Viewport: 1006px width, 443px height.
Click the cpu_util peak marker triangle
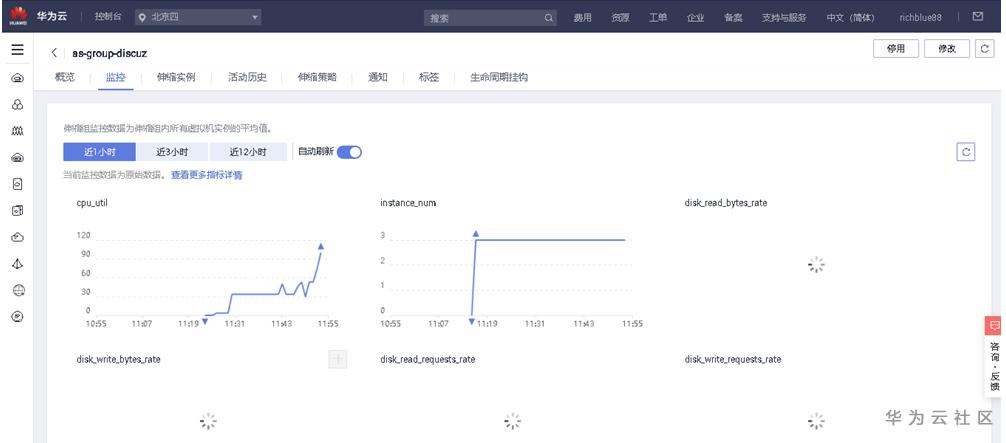coord(321,246)
